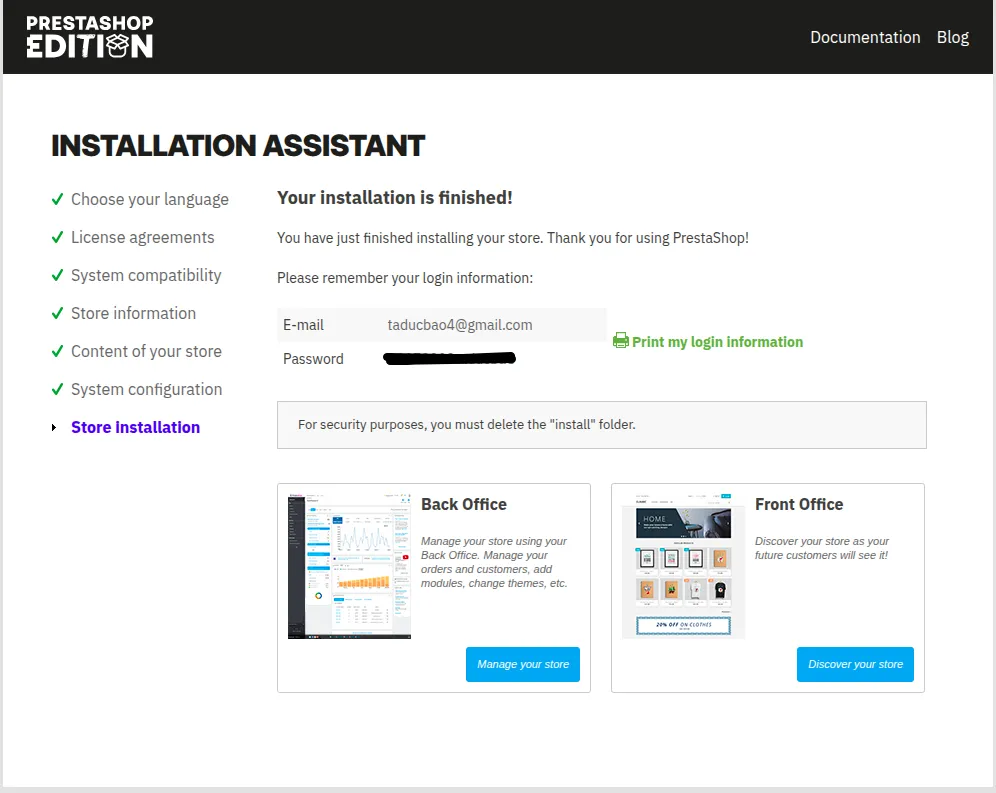Click the checkmark next to Choose your language
This screenshot has height=793, width=996.
pyautogui.click(x=58, y=199)
